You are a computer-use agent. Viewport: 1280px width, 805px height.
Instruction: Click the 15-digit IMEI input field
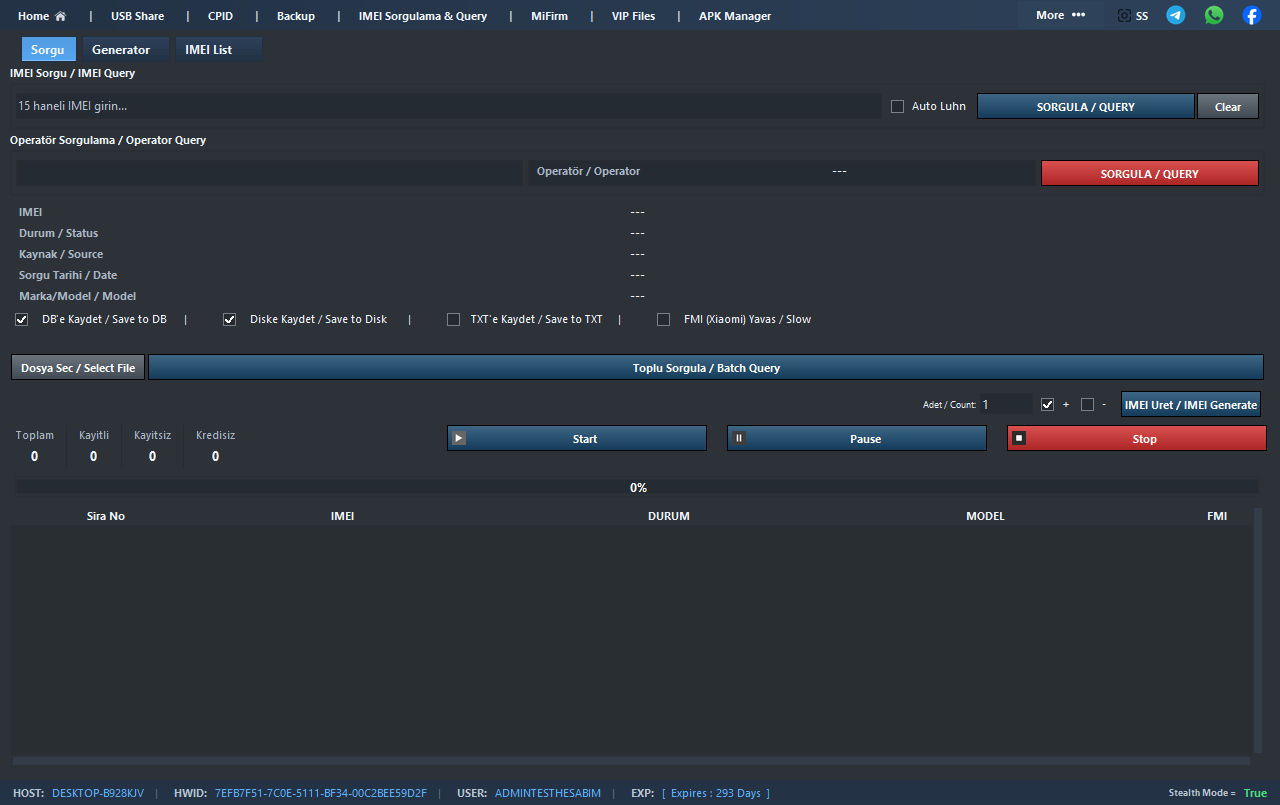point(448,106)
